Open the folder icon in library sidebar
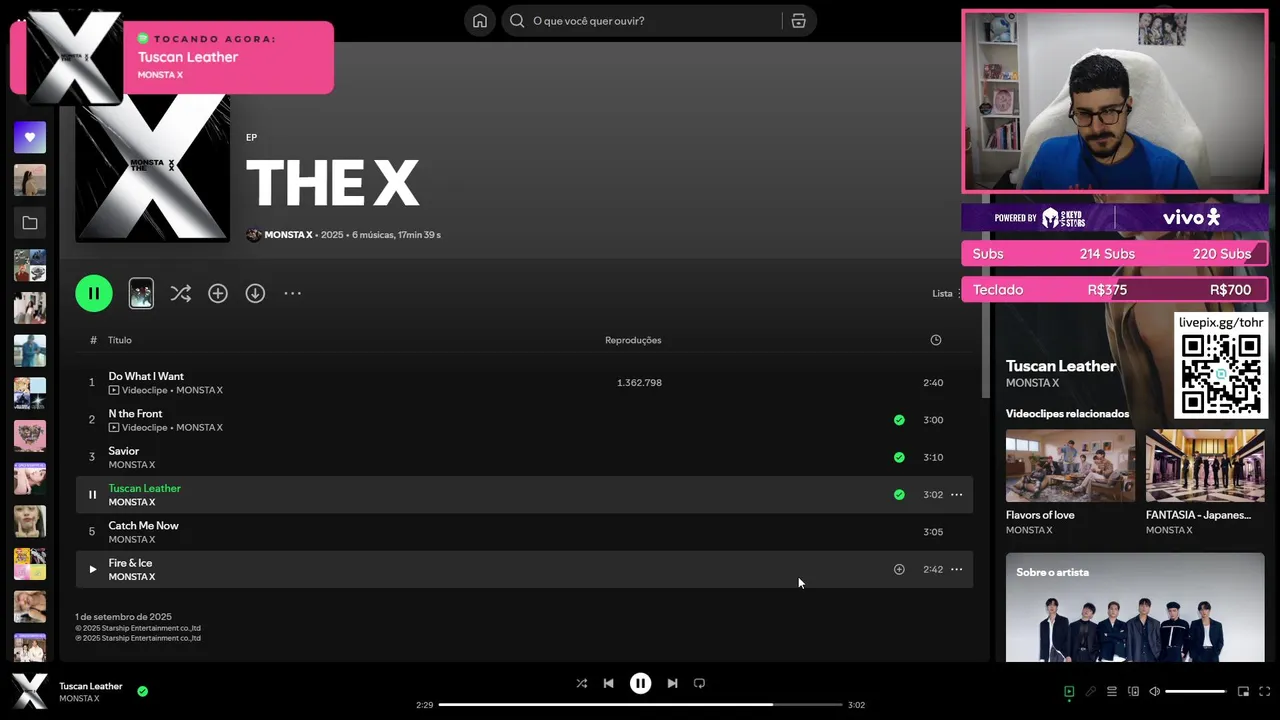 point(30,223)
